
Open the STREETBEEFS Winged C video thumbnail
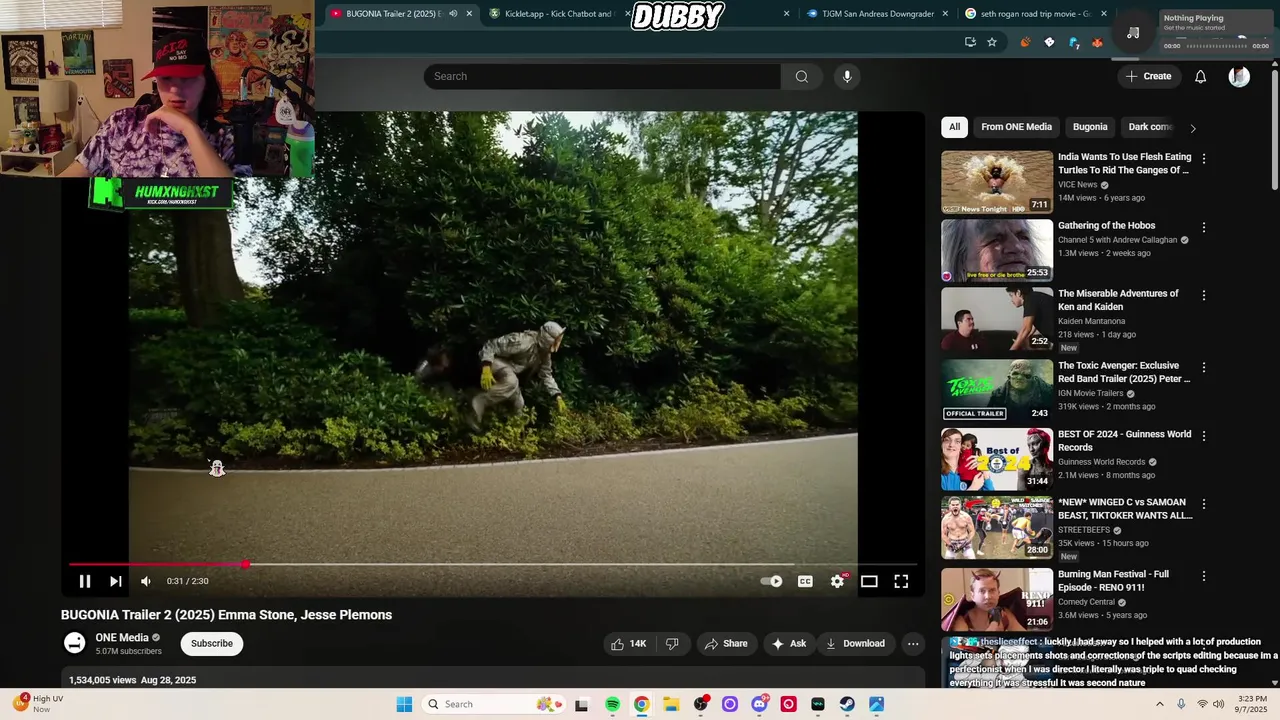(997, 527)
